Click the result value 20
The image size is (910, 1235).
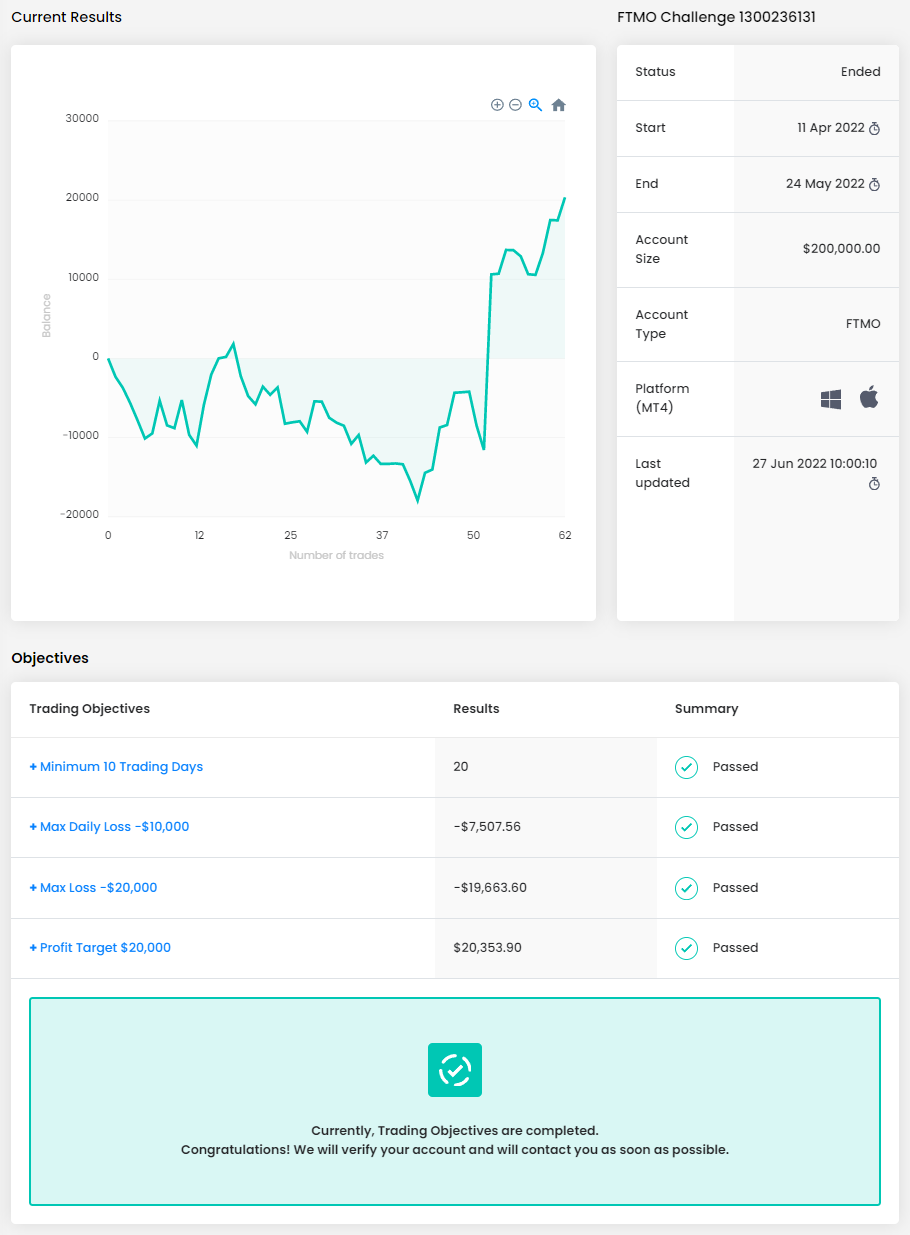click(460, 767)
